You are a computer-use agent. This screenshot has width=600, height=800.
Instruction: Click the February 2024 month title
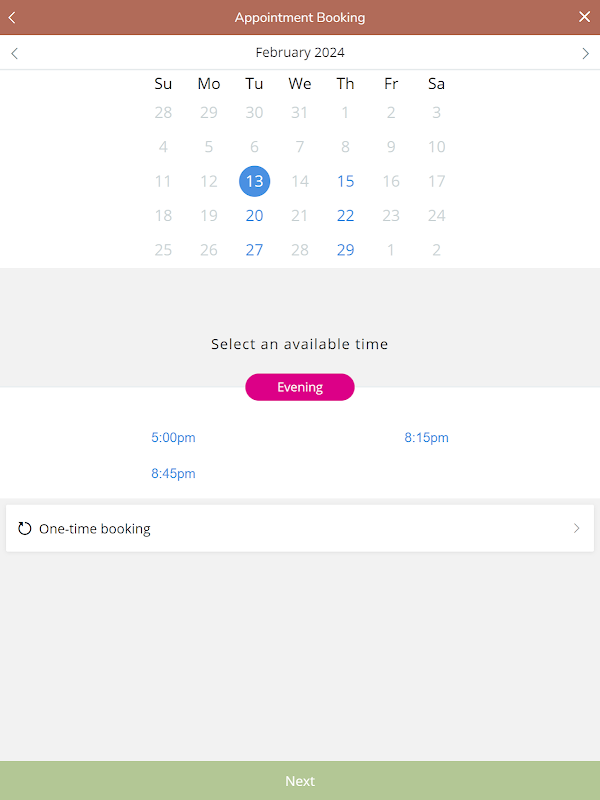click(300, 53)
